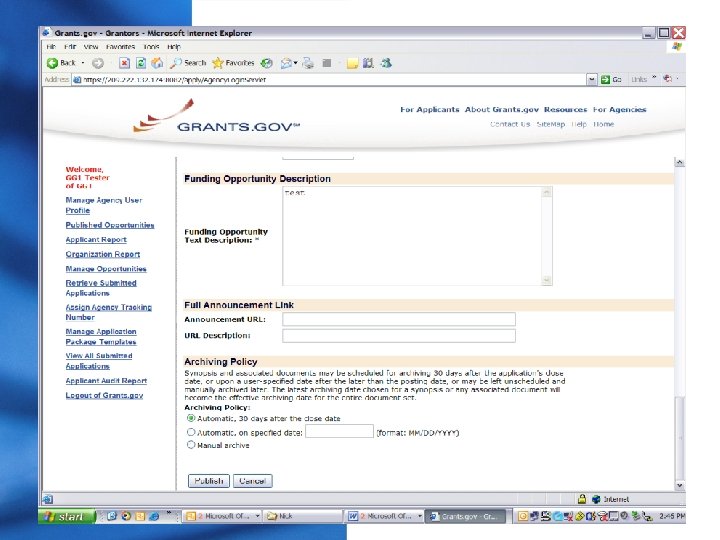Open the Mail icon dropdown arrow
The height and width of the screenshot is (540, 720).
click(295, 63)
